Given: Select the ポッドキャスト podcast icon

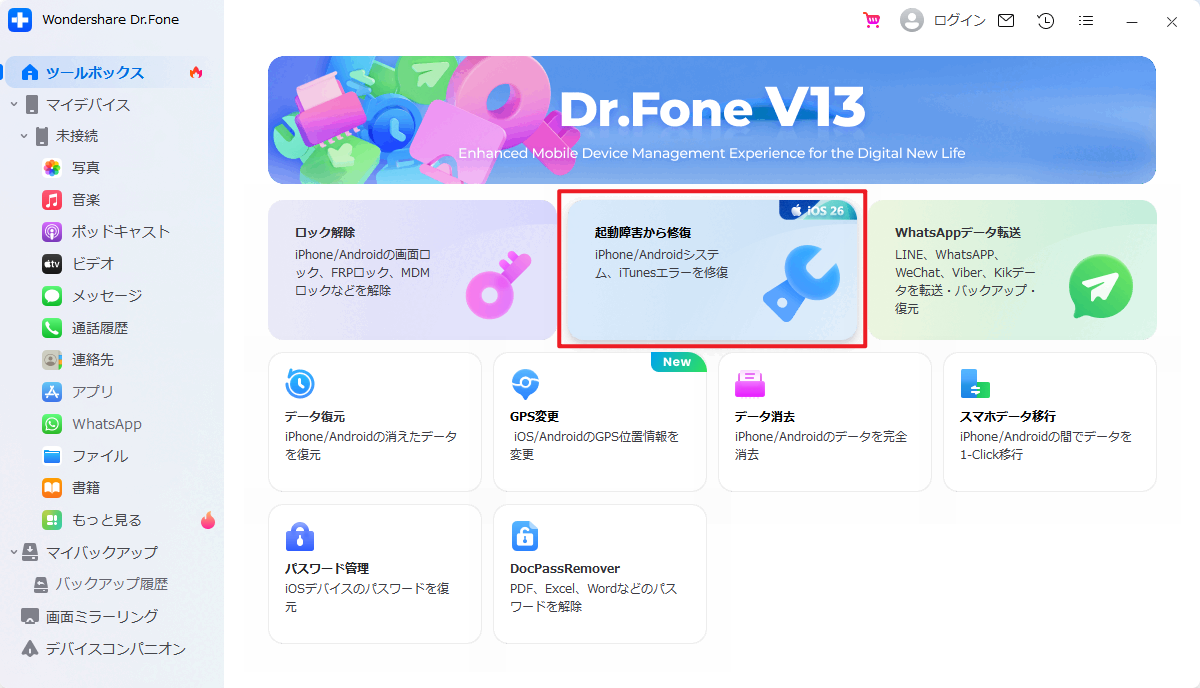Looking at the screenshot, I should (x=52, y=232).
